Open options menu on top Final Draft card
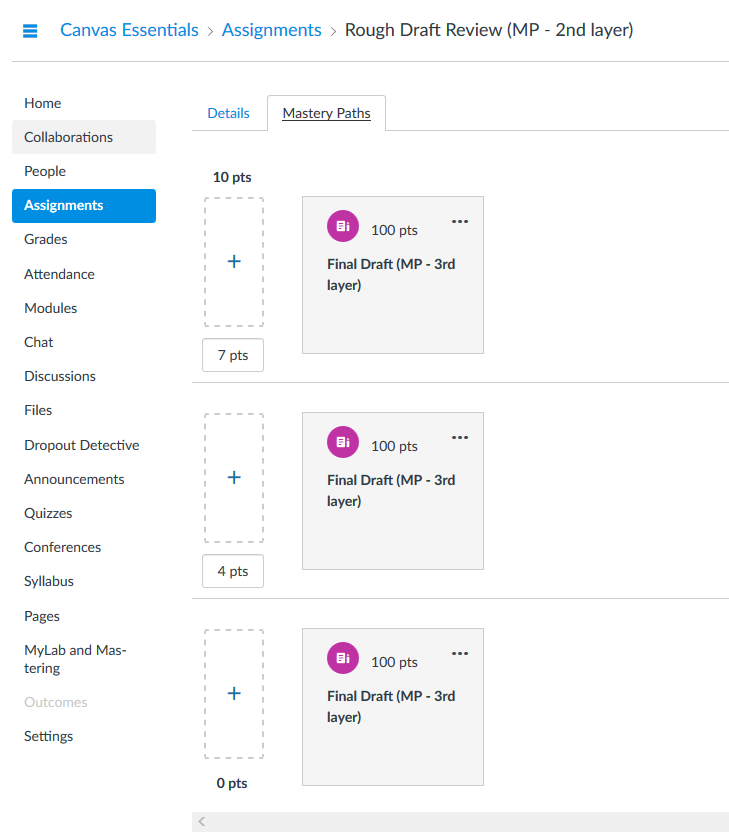Image resolution: width=729 pixels, height=837 pixels. tap(460, 222)
